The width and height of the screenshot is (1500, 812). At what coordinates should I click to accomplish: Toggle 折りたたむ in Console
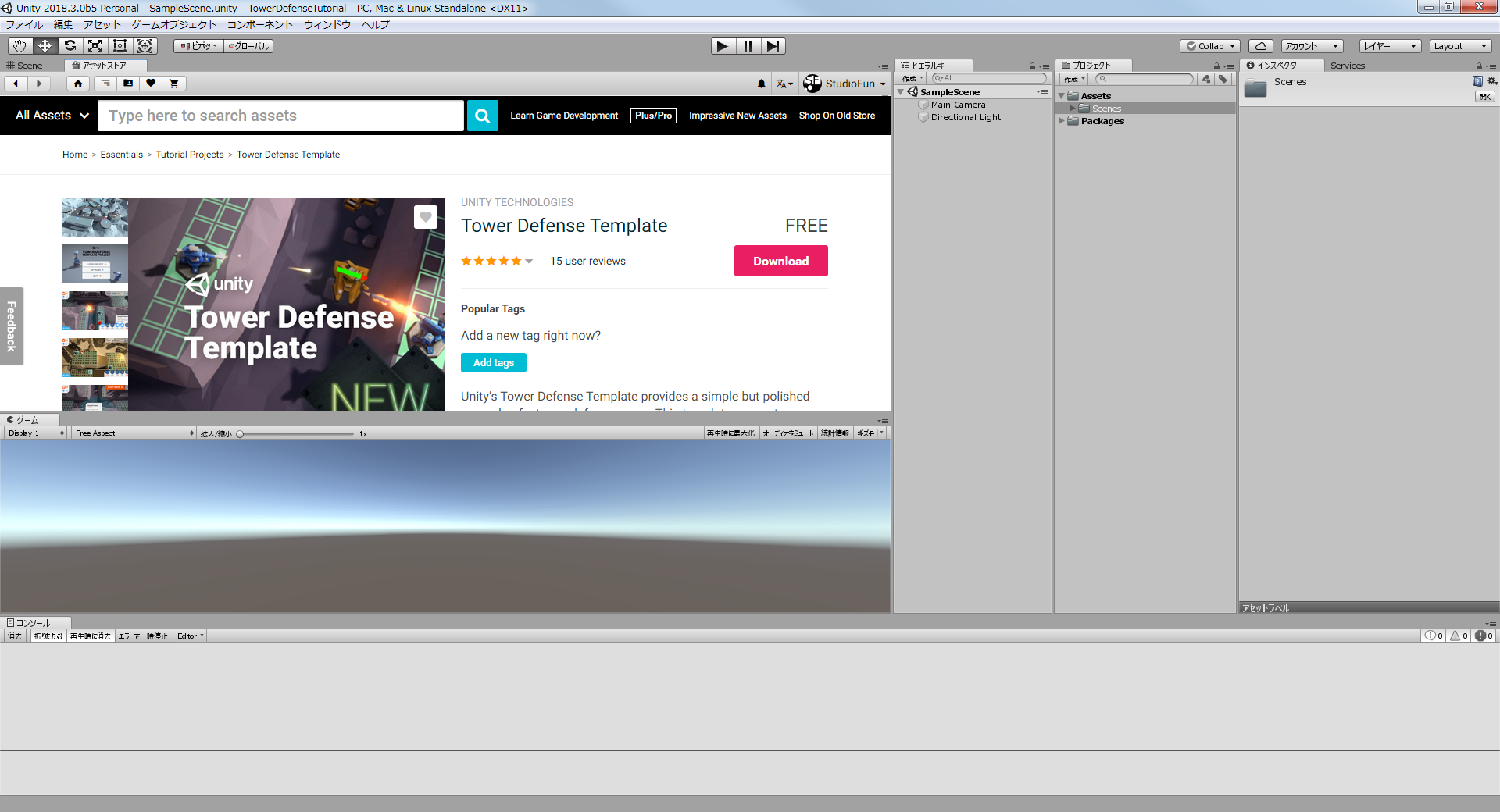tap(48, 636)
